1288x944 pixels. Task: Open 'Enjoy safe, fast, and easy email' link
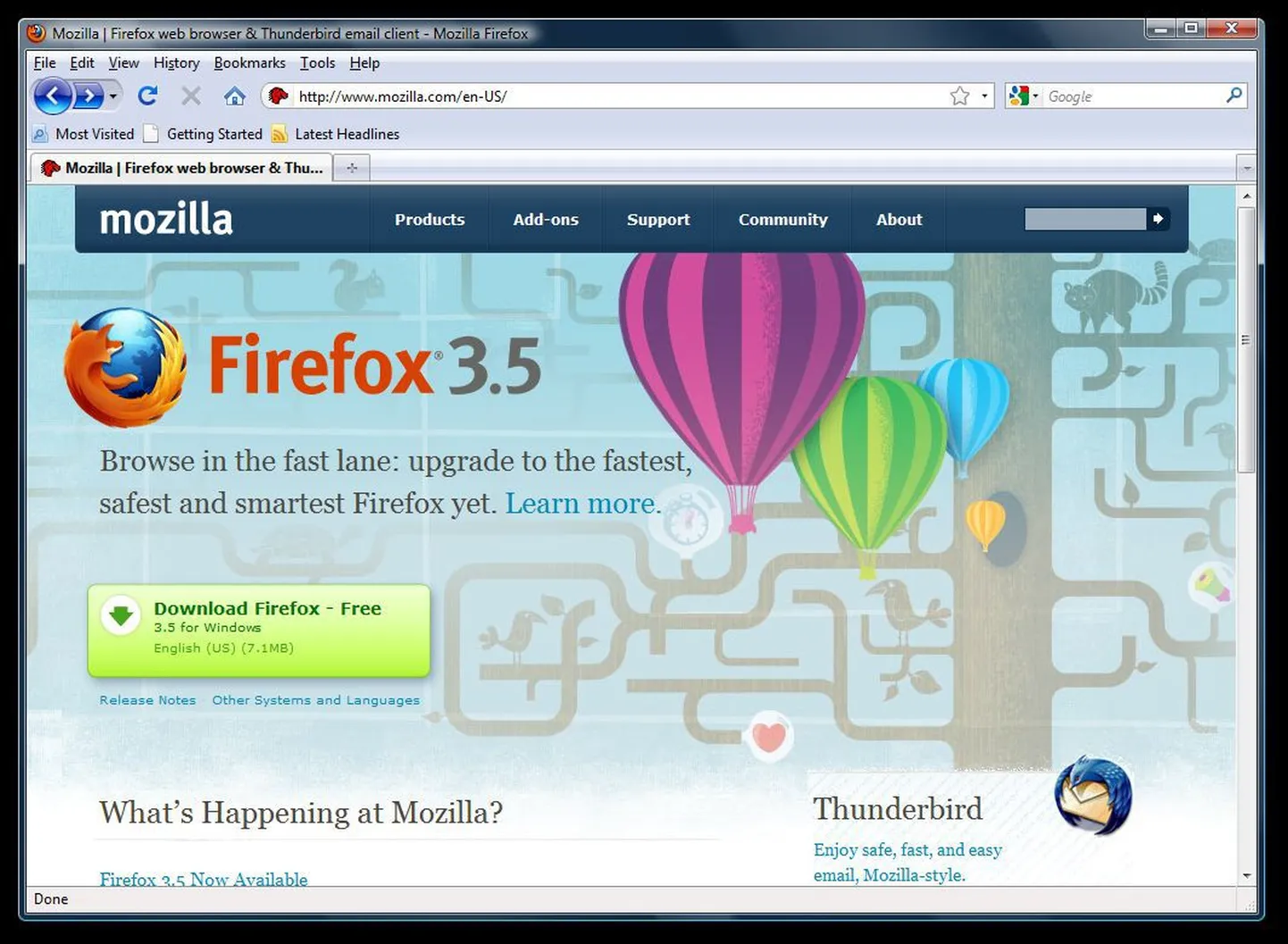coord(907,862)
